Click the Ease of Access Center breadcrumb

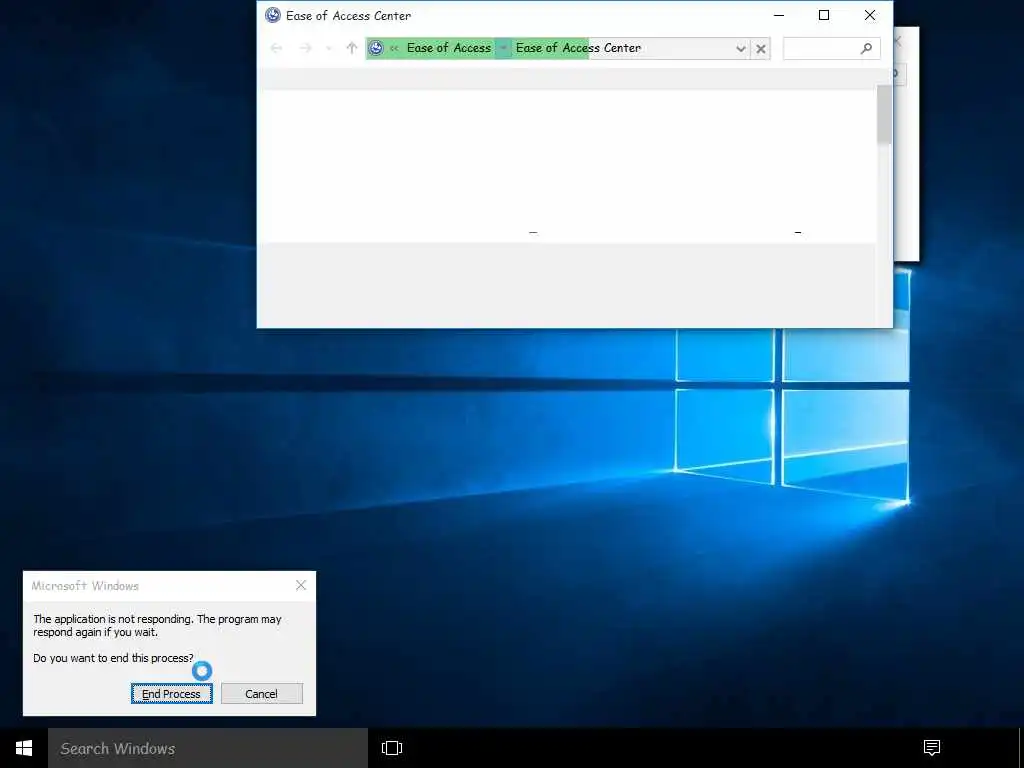click(578, 48)
